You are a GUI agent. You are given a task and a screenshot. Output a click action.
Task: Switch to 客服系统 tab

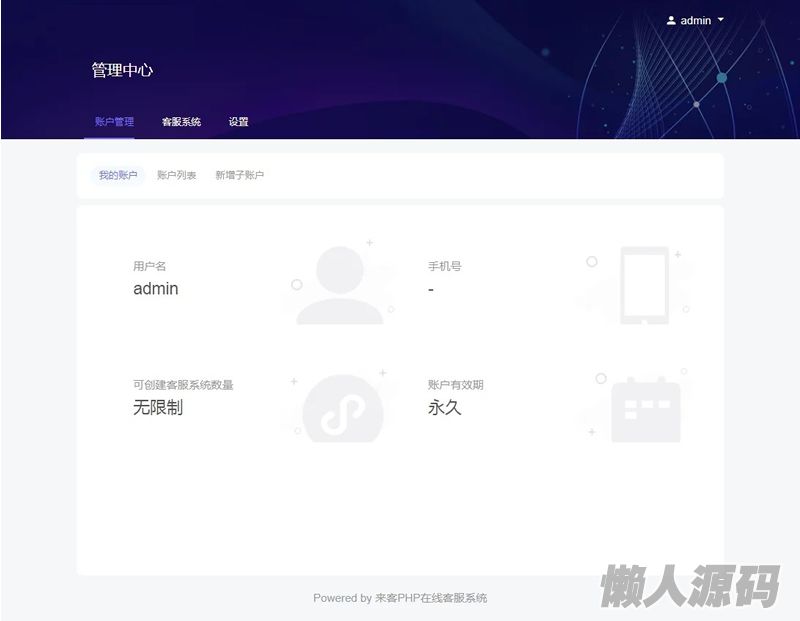181,121
